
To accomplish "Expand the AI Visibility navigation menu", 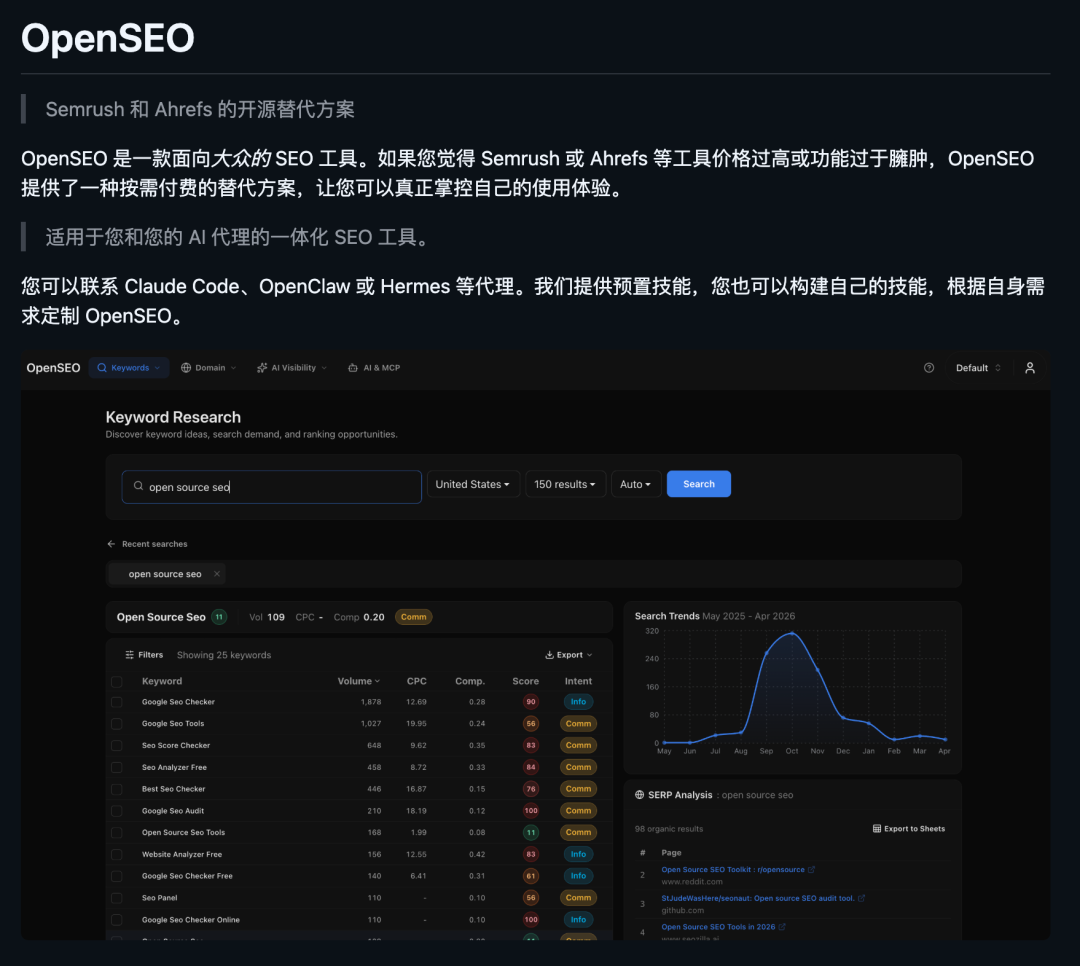I will click(291, 368).
